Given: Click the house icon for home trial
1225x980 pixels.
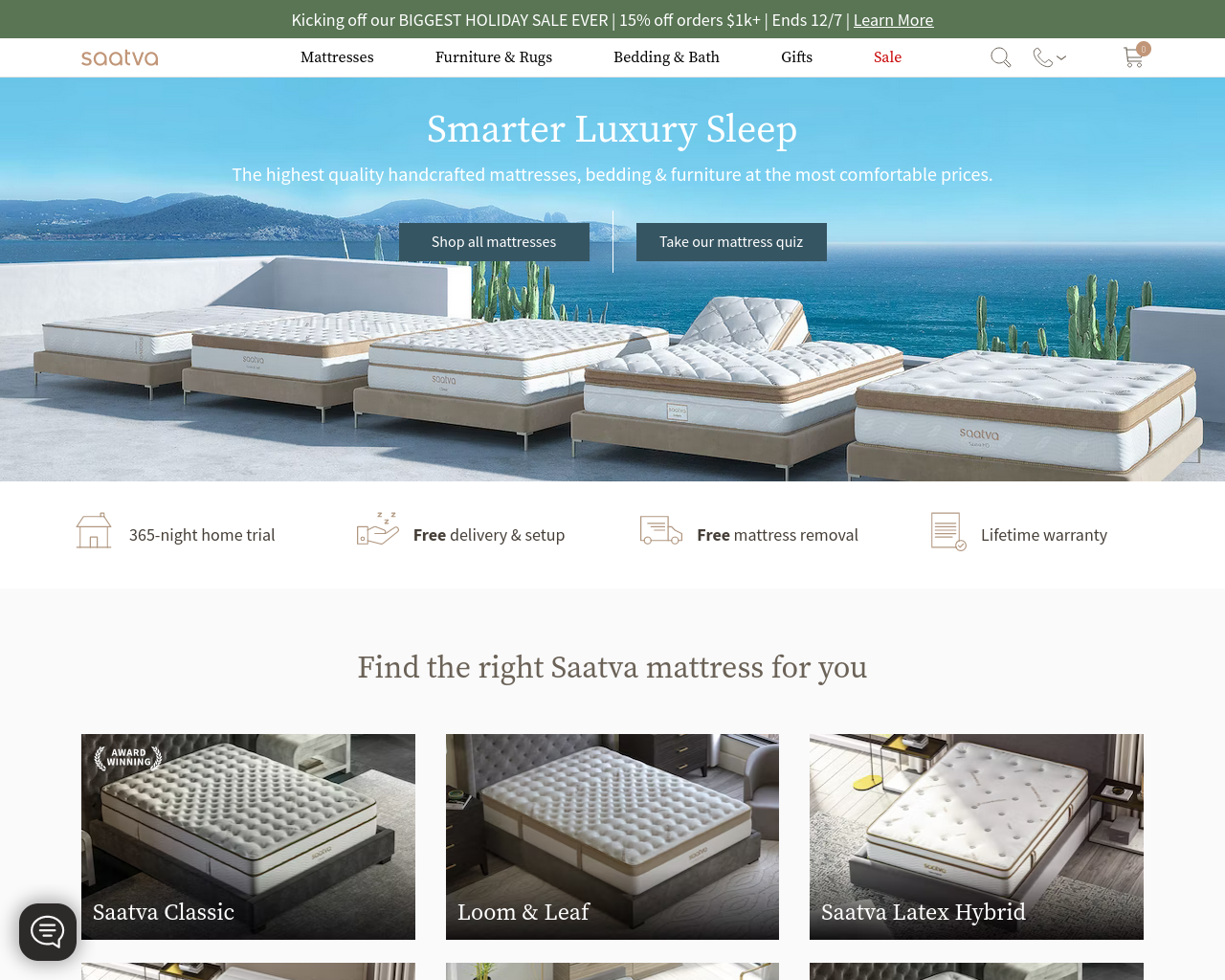Looking at the screenshot, I should click(x=94, y=530).
